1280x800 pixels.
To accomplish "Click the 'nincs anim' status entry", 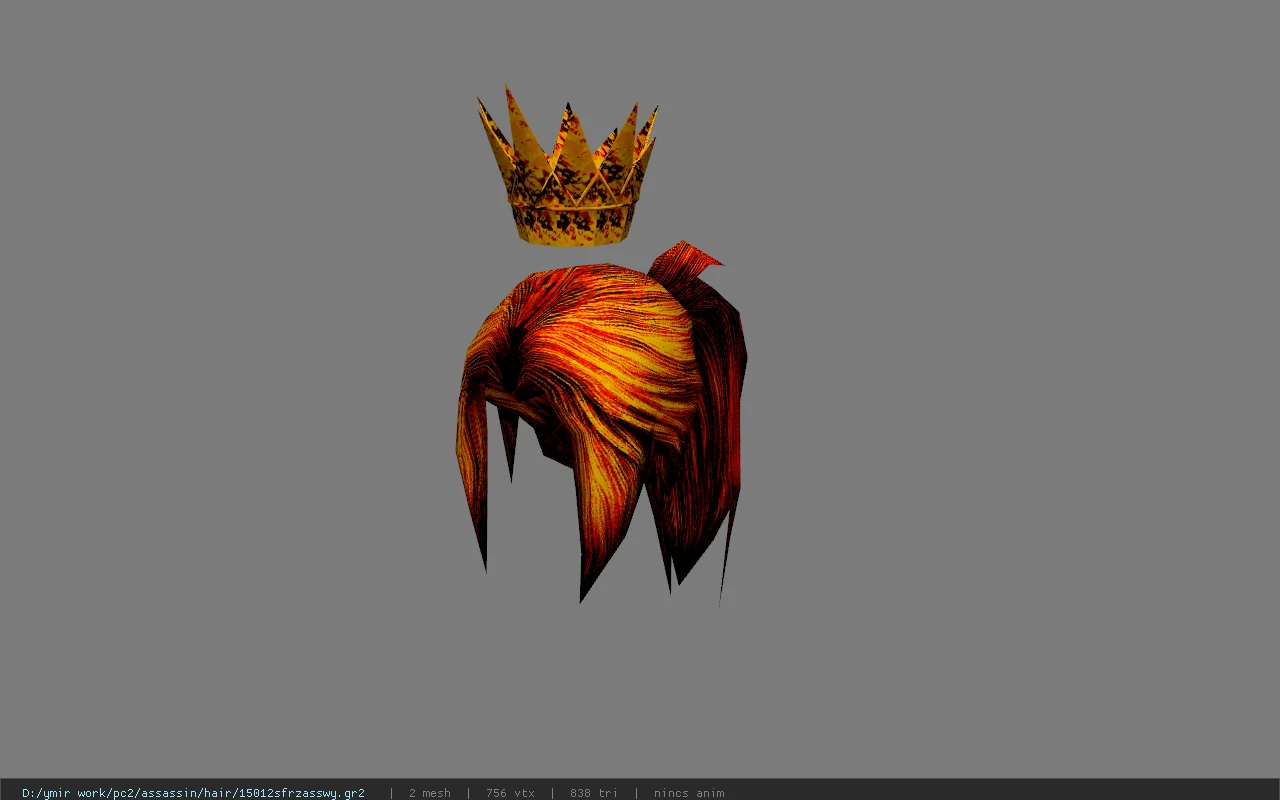I will (689, 793).
